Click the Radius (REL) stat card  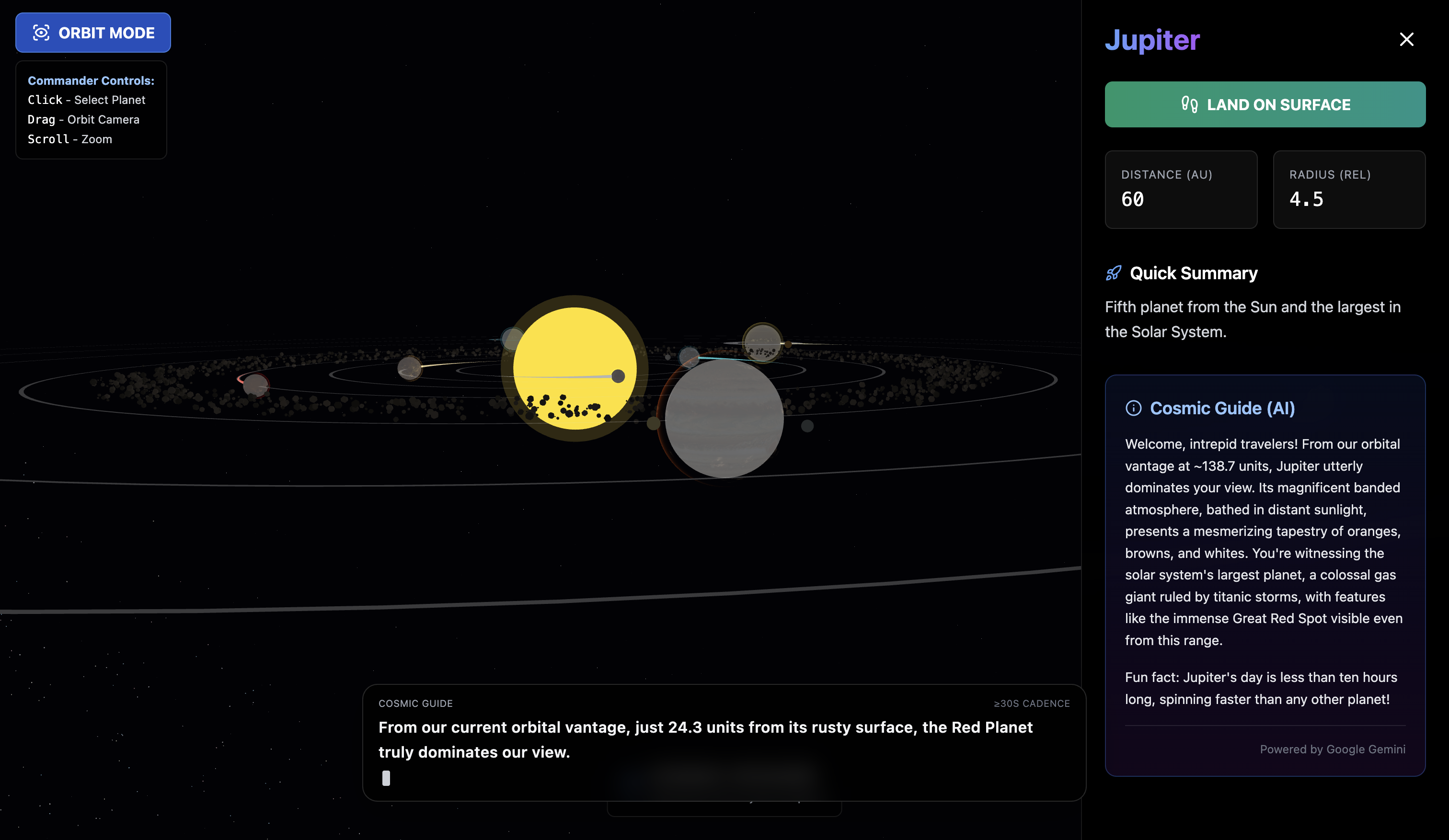(1348, 190)
